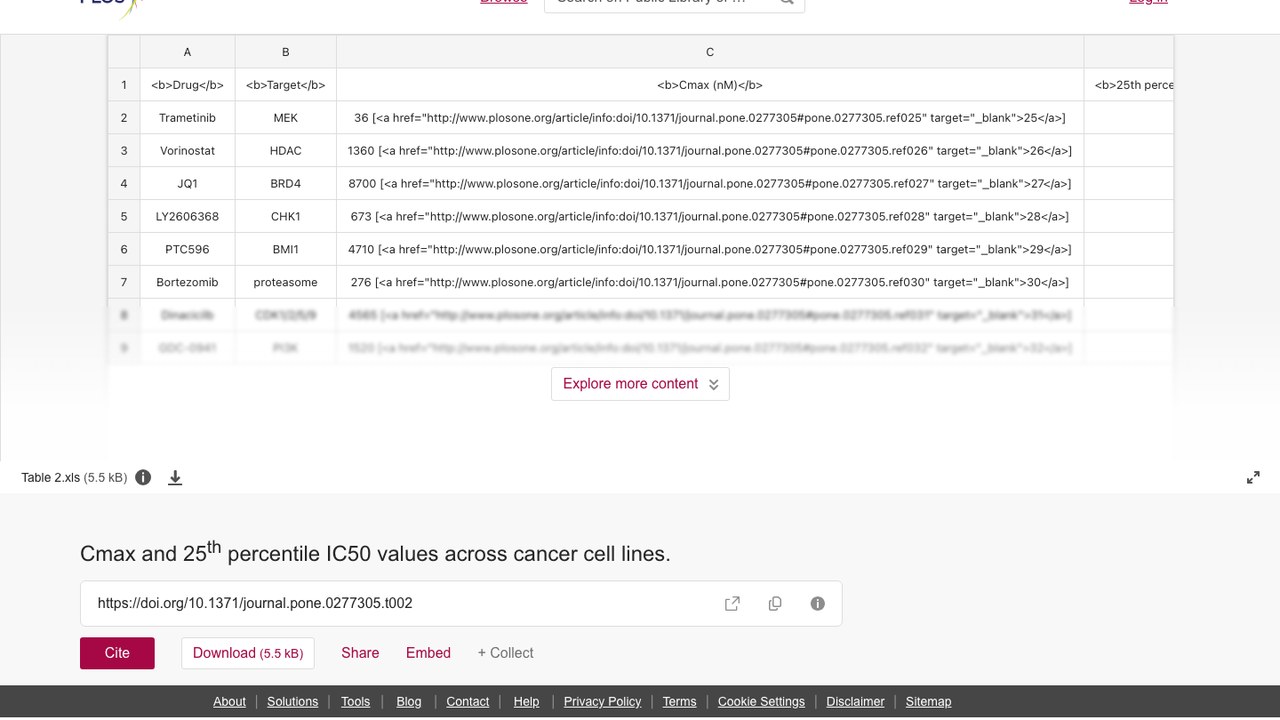Go to the Sitemap footer link
Image resolution: width=1280 pixels, height=720 pixels.
tap(928, 702)
